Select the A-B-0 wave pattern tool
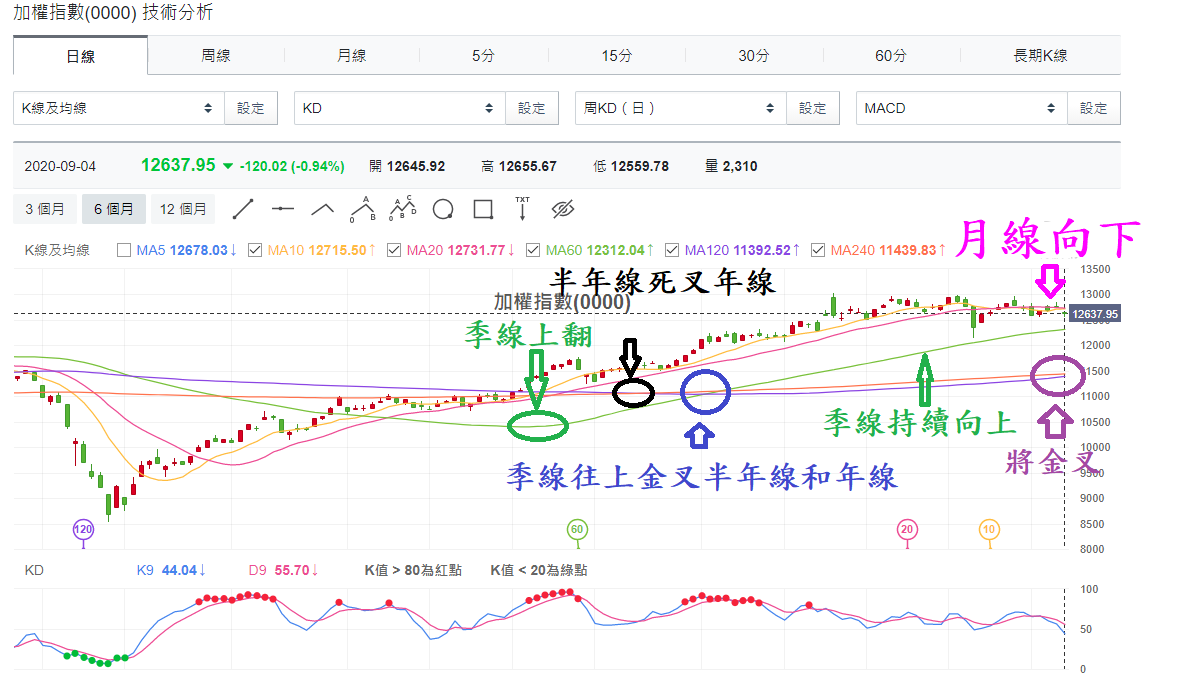The image size is (1194, 680). pyautogui.click(x=363, y=209)
